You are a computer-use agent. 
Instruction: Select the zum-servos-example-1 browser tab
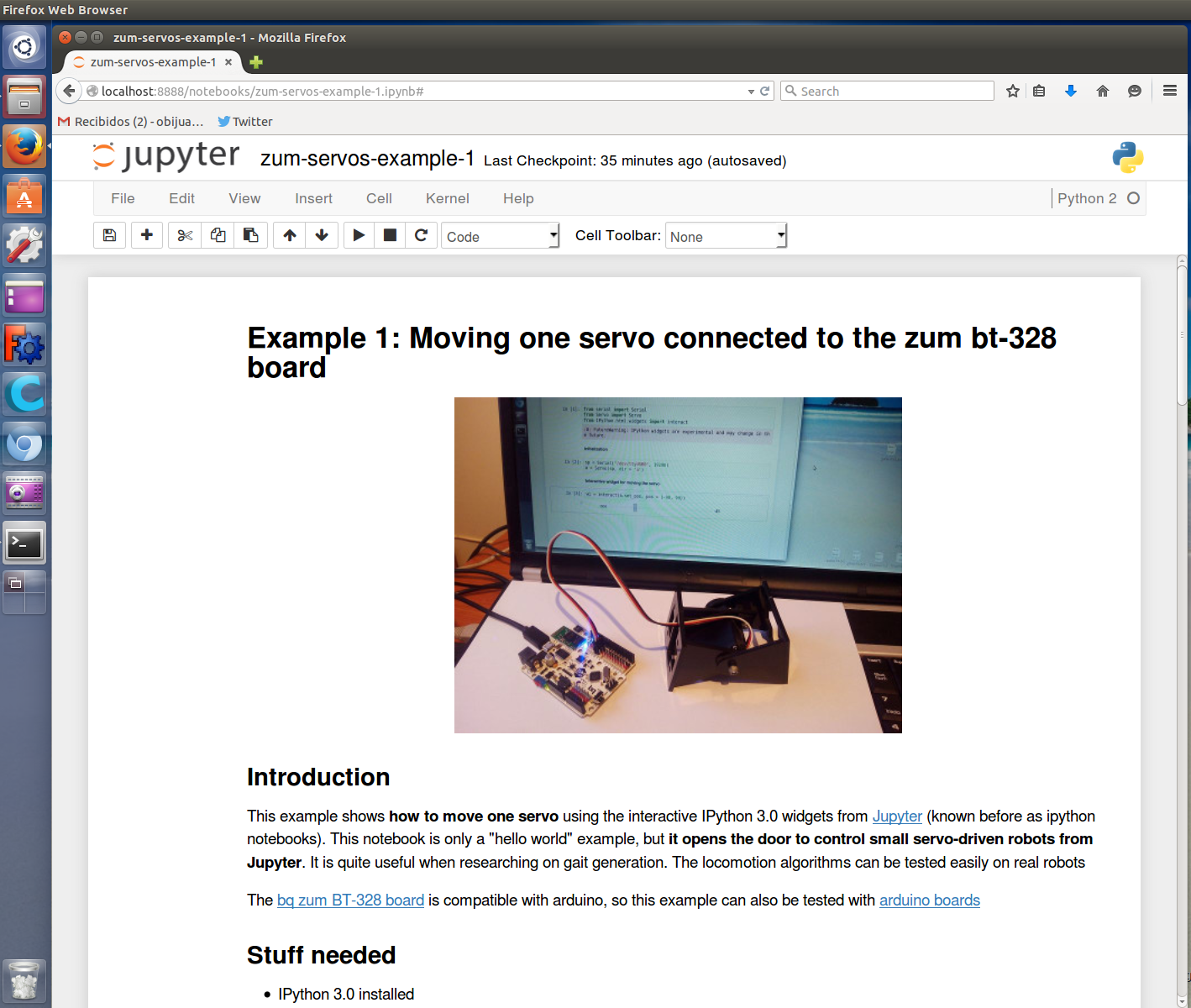pos(153,62)
